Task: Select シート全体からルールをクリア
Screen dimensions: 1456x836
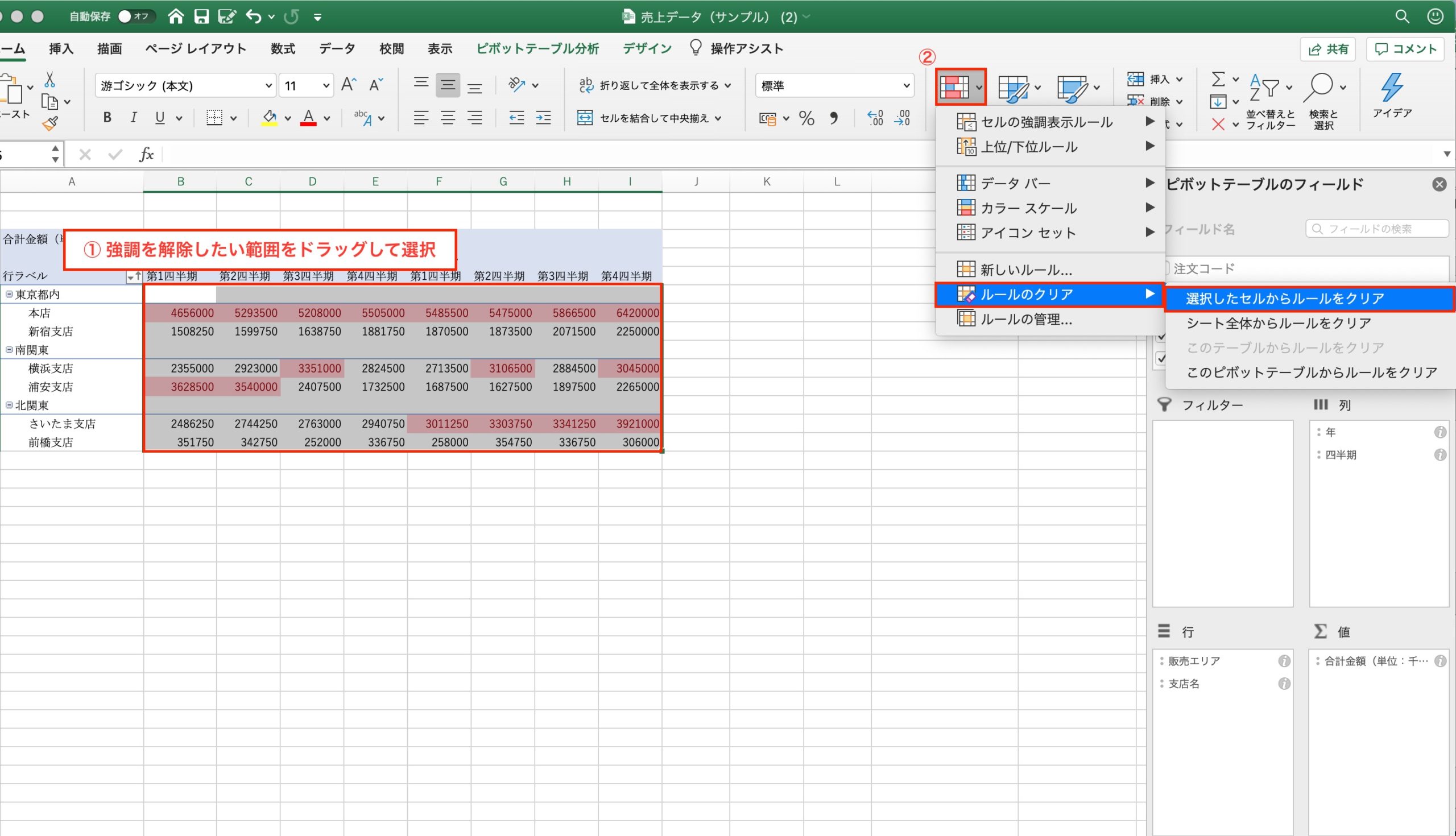Action: [x=1310, y=323]
